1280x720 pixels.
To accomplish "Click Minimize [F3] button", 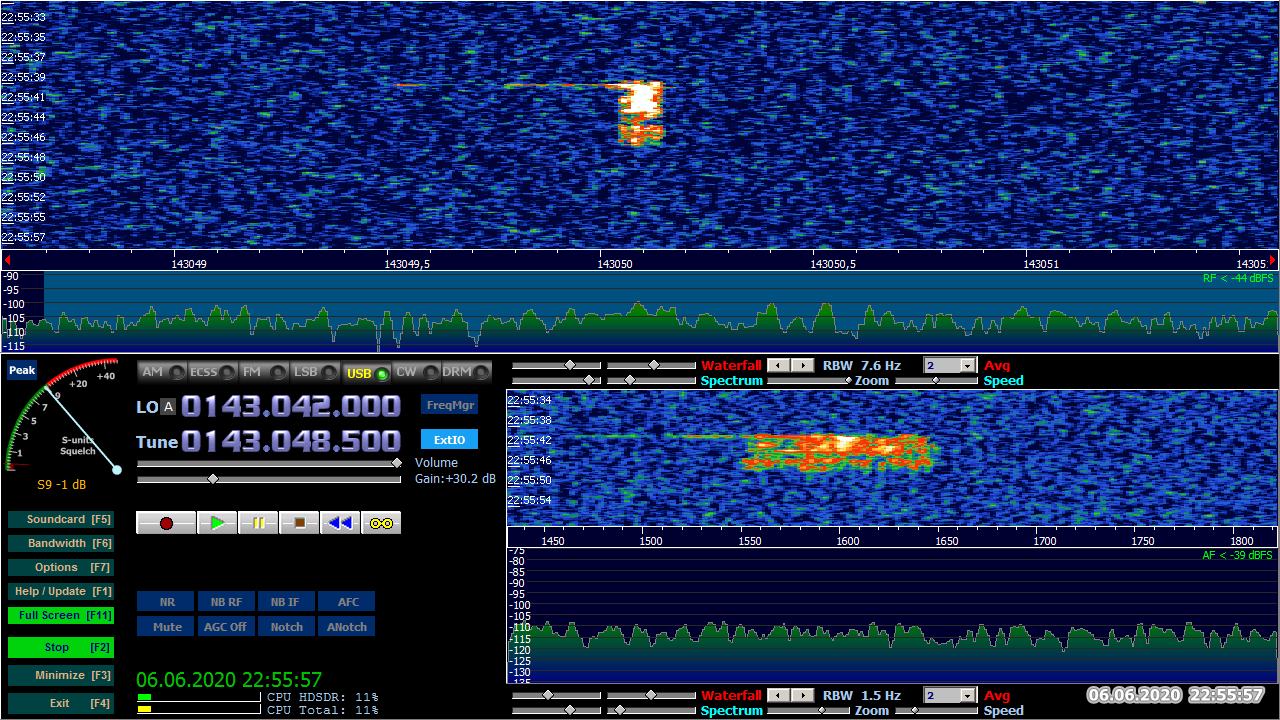I will tap(60, 676).
